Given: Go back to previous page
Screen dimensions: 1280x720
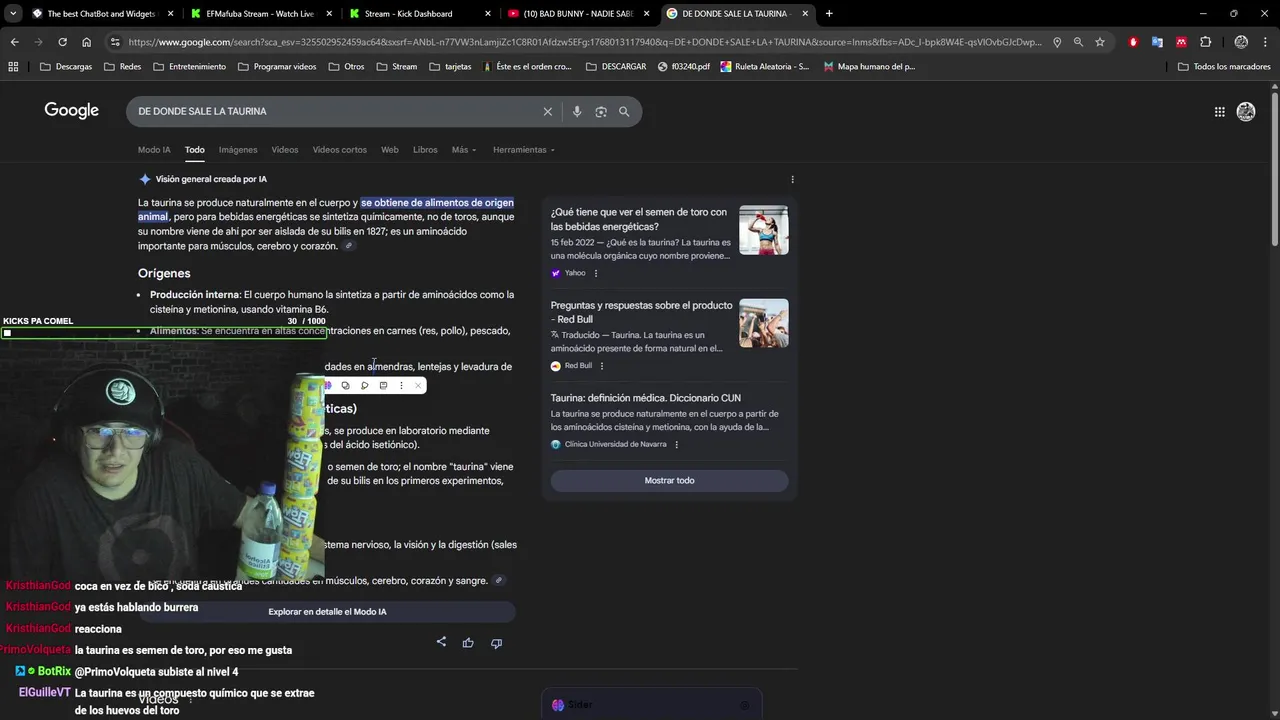Looking at the screenshot, I should [14, 42].
